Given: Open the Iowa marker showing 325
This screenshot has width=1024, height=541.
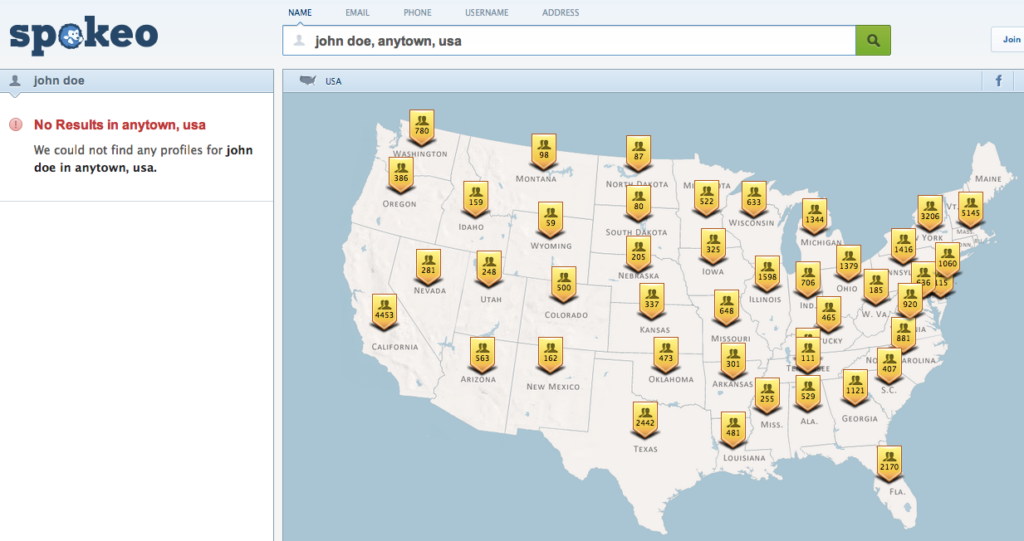Looking at the screenshot, I should (x=713, y=247).
